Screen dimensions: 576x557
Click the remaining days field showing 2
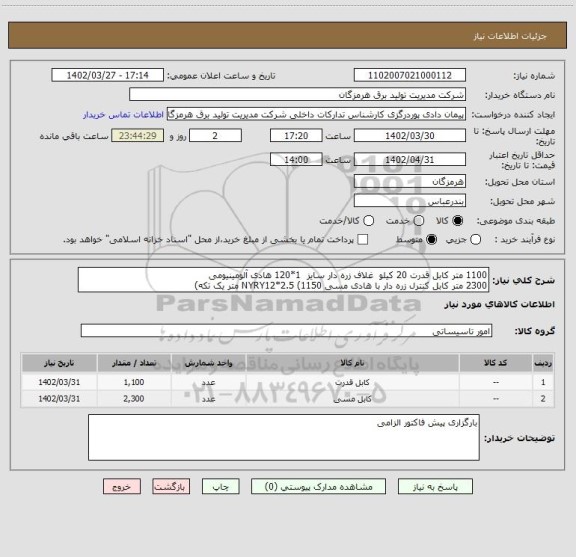(215, 136)
